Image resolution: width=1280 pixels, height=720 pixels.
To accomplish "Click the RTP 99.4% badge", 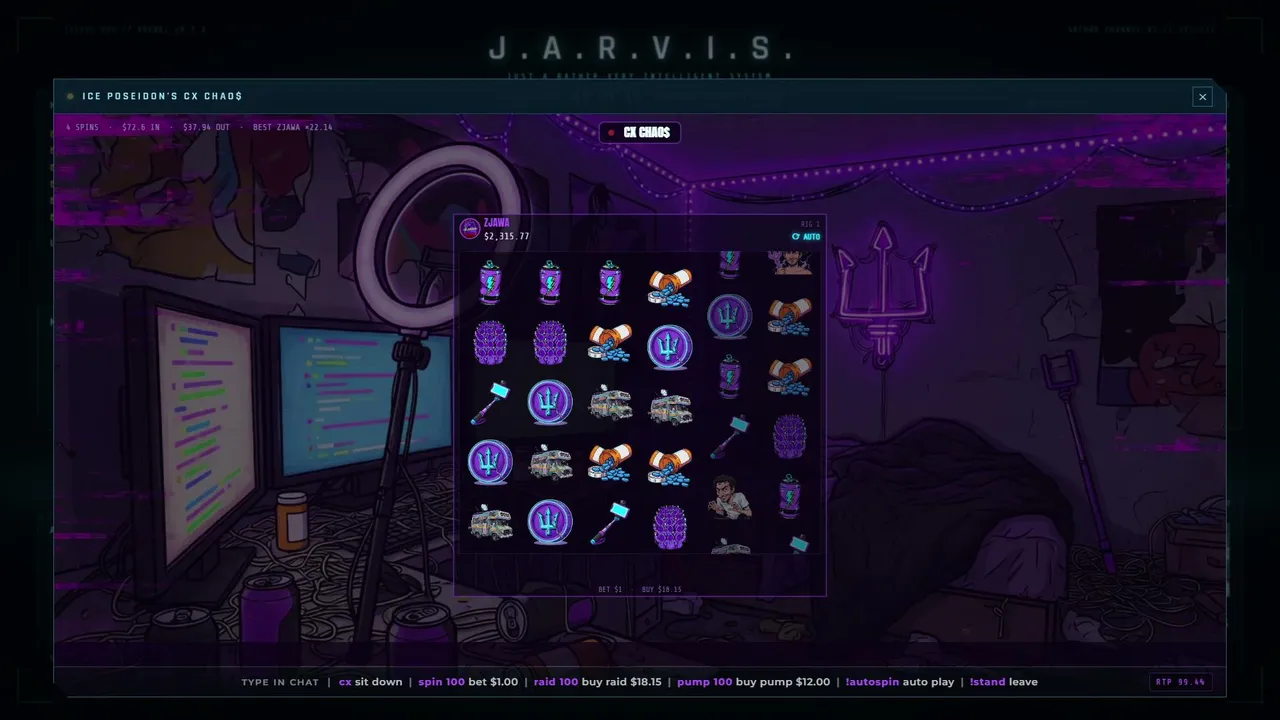I will [x=1181, y=682].
